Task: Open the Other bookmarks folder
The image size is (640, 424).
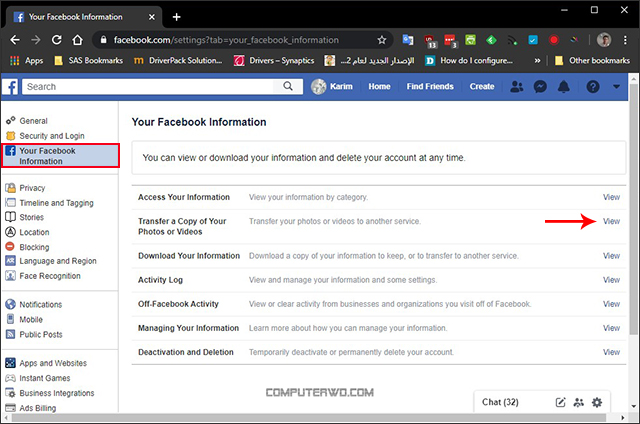Action: point(592,61)
